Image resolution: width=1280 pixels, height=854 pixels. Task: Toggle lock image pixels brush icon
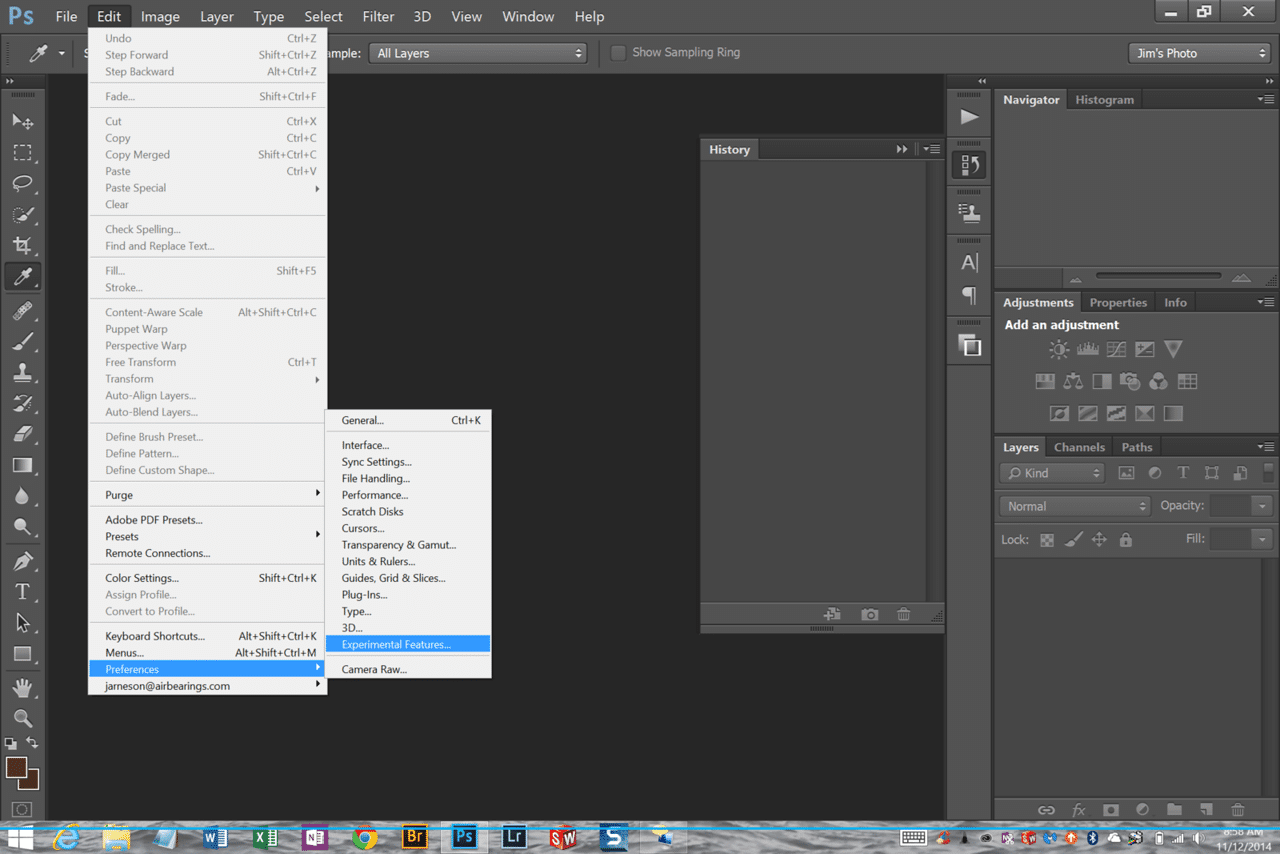[1073, 540]
